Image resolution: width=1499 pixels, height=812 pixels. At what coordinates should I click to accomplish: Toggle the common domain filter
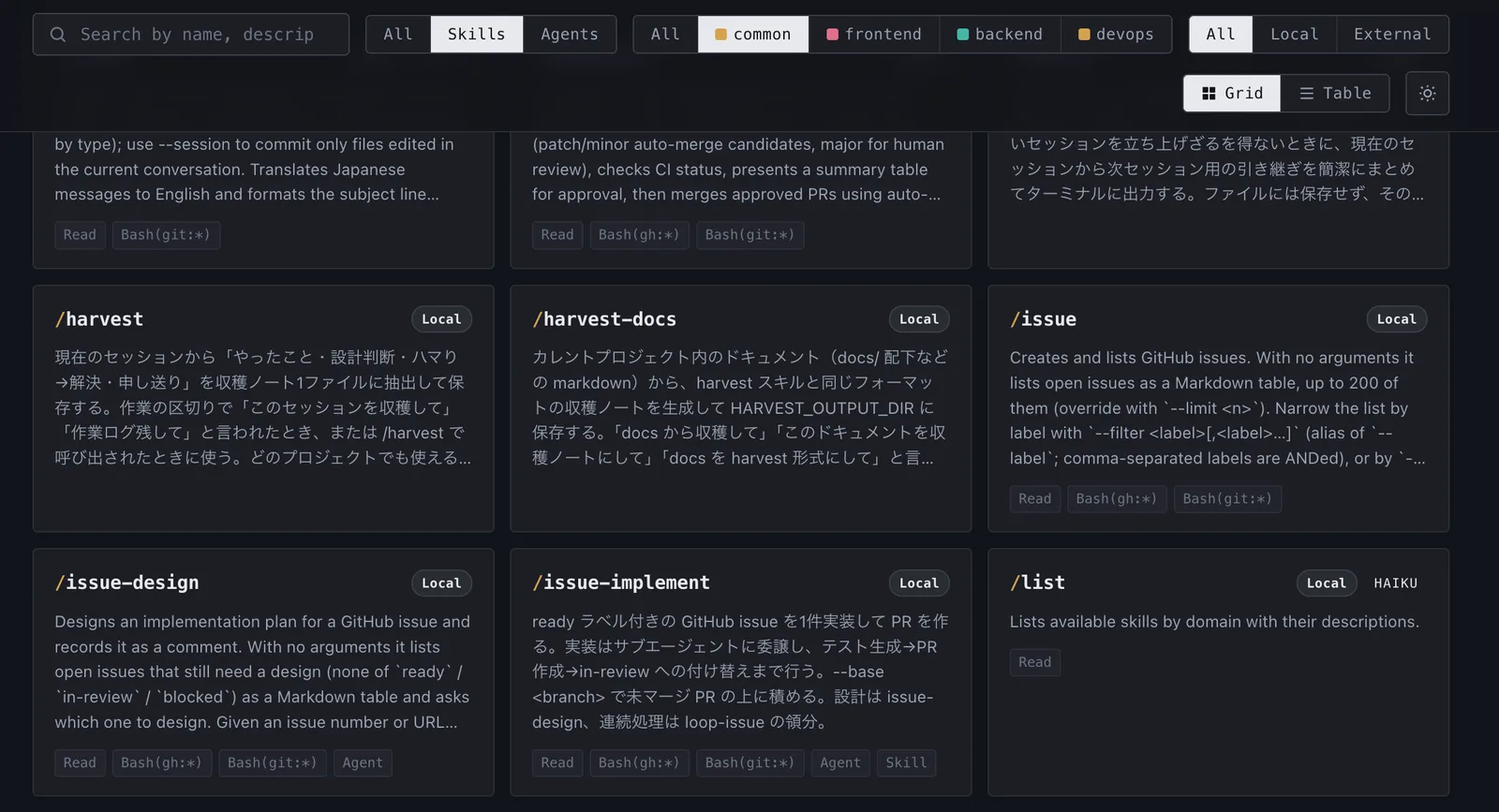click(x=753, y=35)
